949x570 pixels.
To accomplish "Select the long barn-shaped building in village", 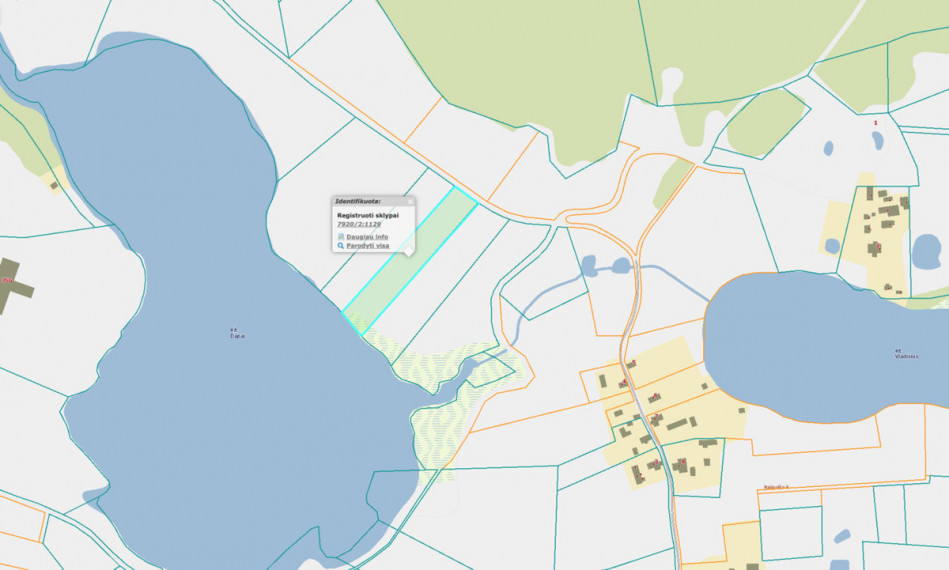I will [678, 424].
